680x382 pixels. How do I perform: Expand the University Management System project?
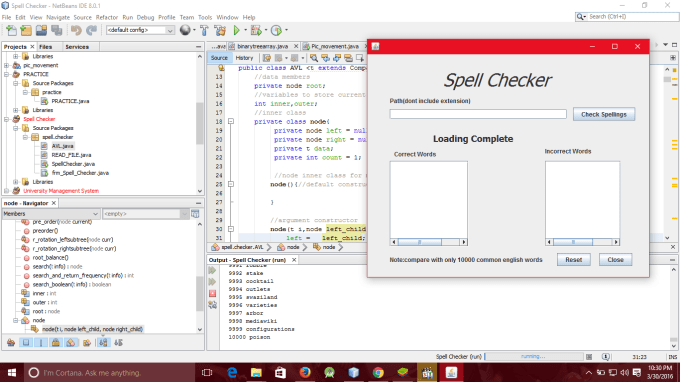7,191
